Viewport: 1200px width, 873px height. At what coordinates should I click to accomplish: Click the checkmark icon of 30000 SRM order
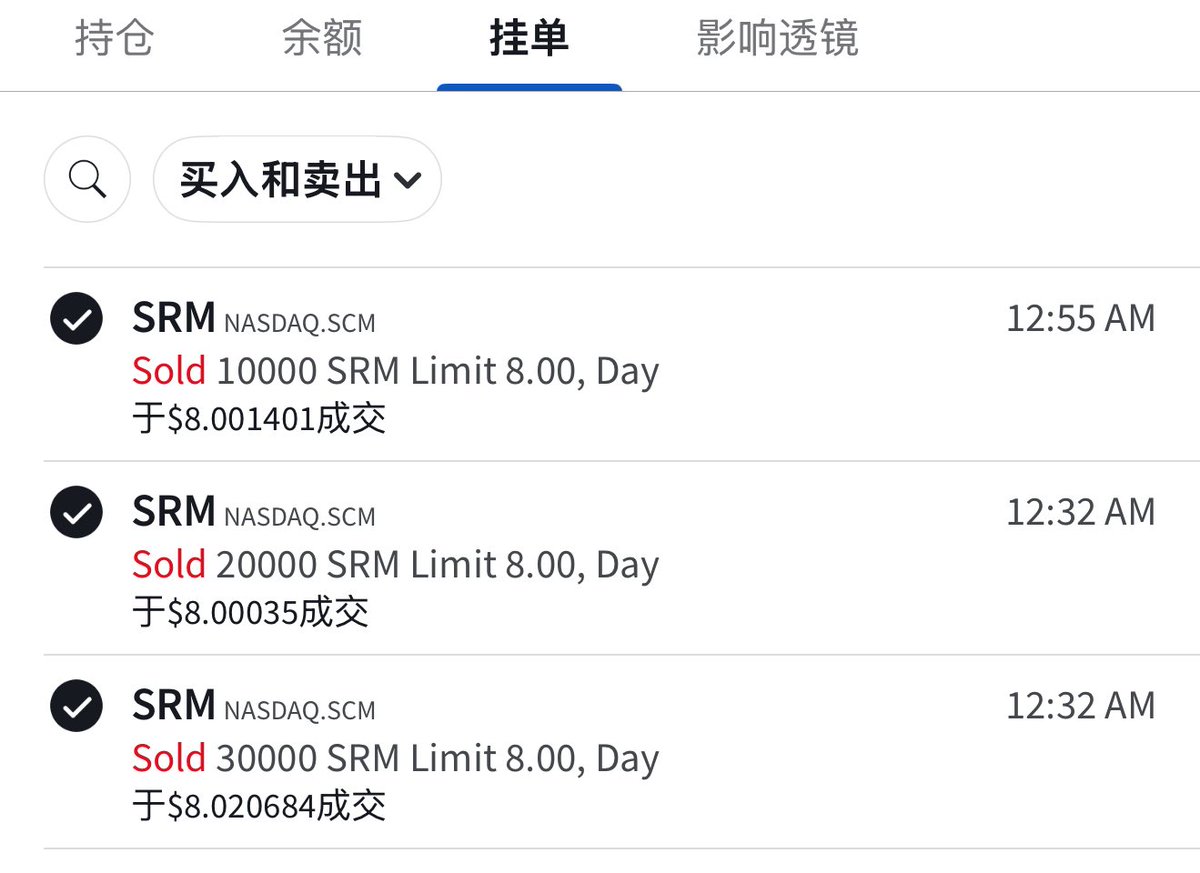(x=76, y=706)
